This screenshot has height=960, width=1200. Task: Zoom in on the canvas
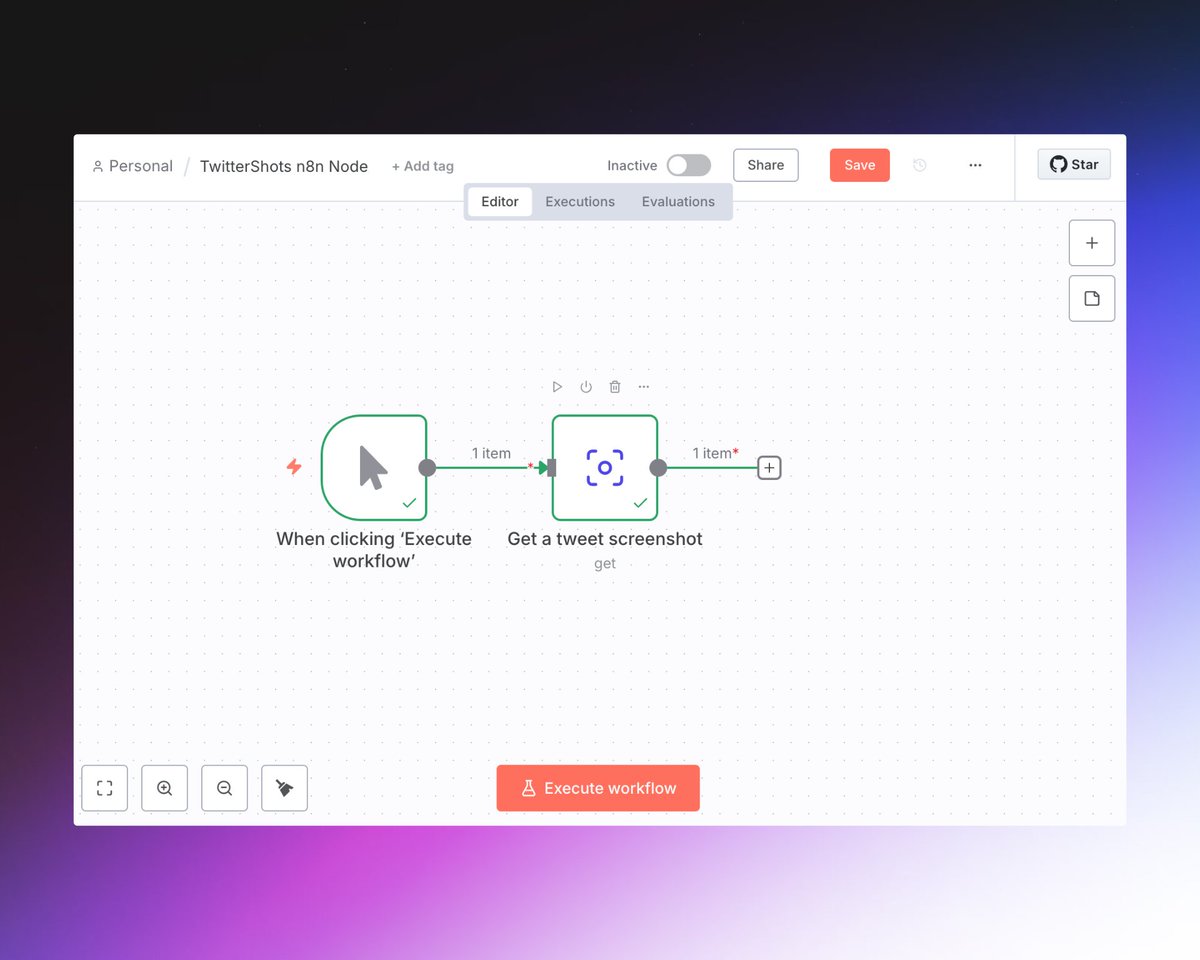pyautogui.click(x=165, y=788)
